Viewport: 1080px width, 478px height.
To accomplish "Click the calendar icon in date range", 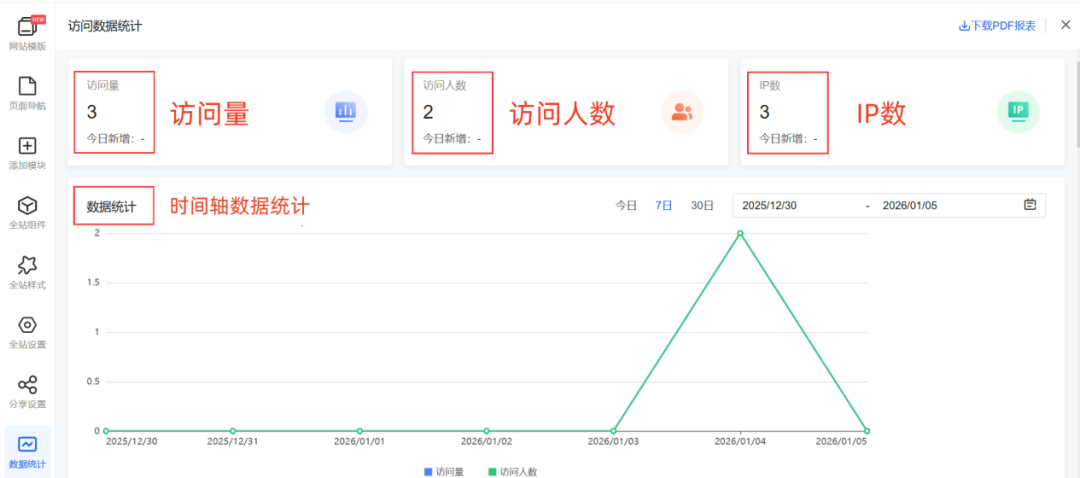I will (x=1030, y=205).
